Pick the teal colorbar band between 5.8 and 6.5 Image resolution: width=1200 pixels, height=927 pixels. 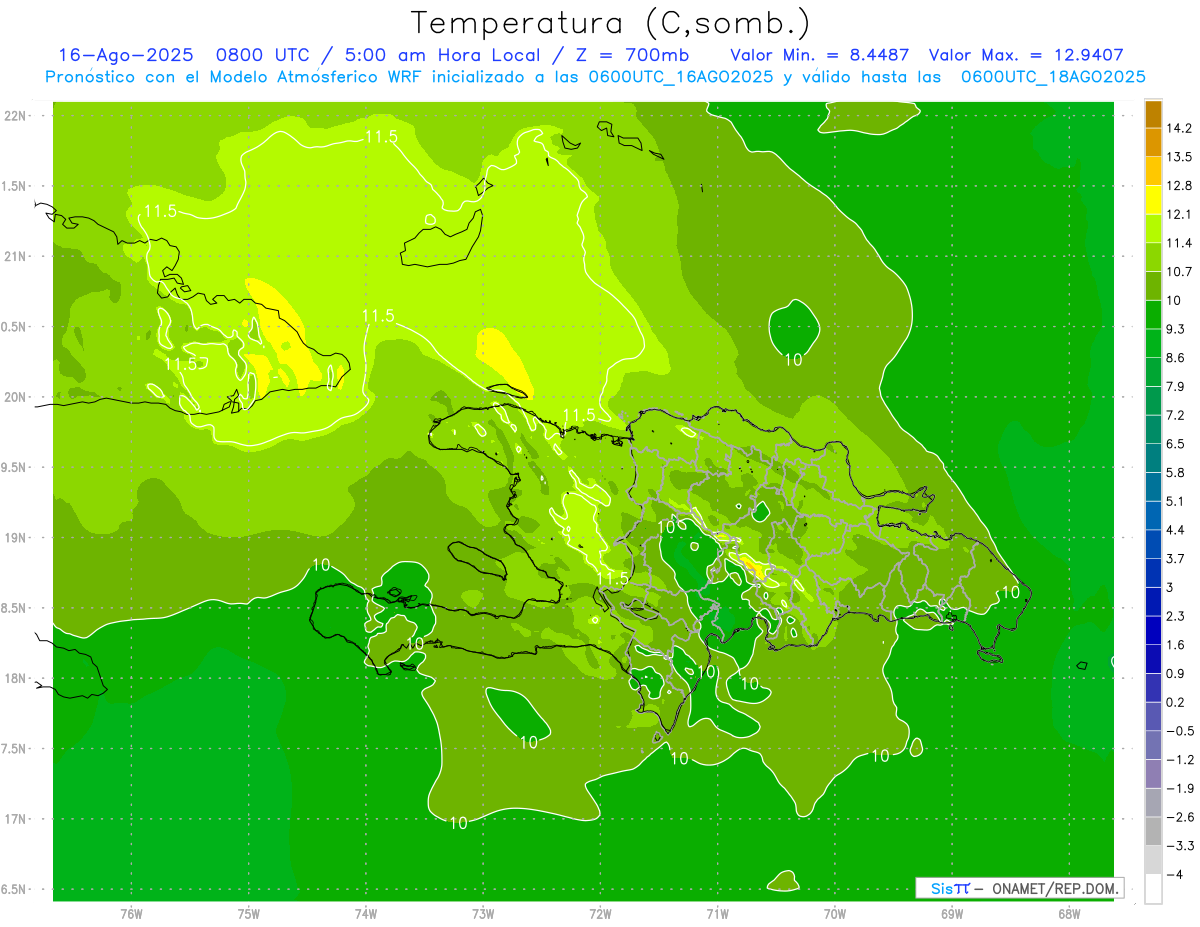tap(1153, 459)
